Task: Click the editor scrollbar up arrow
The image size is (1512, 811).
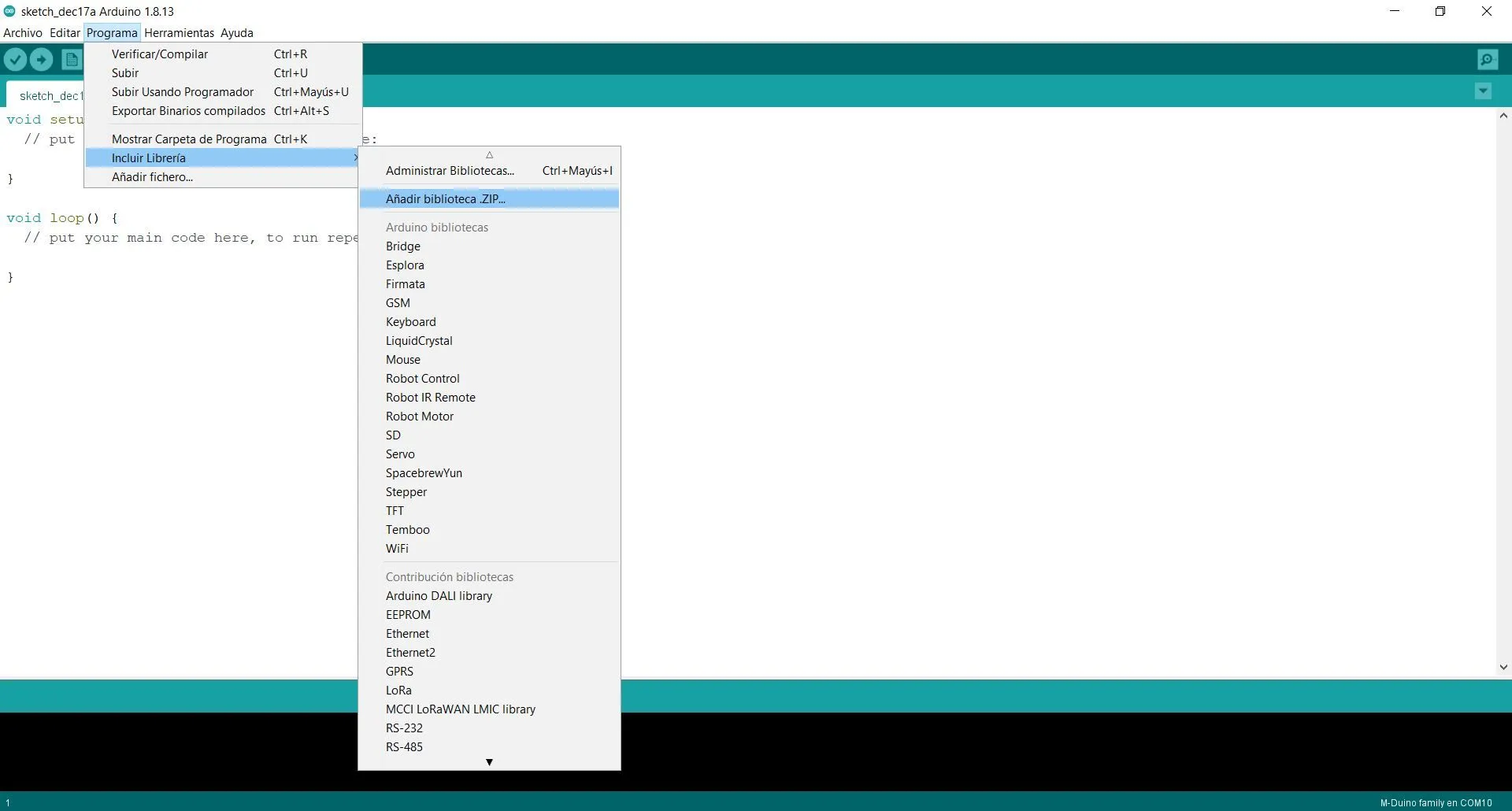Action: click(1503, 116)
